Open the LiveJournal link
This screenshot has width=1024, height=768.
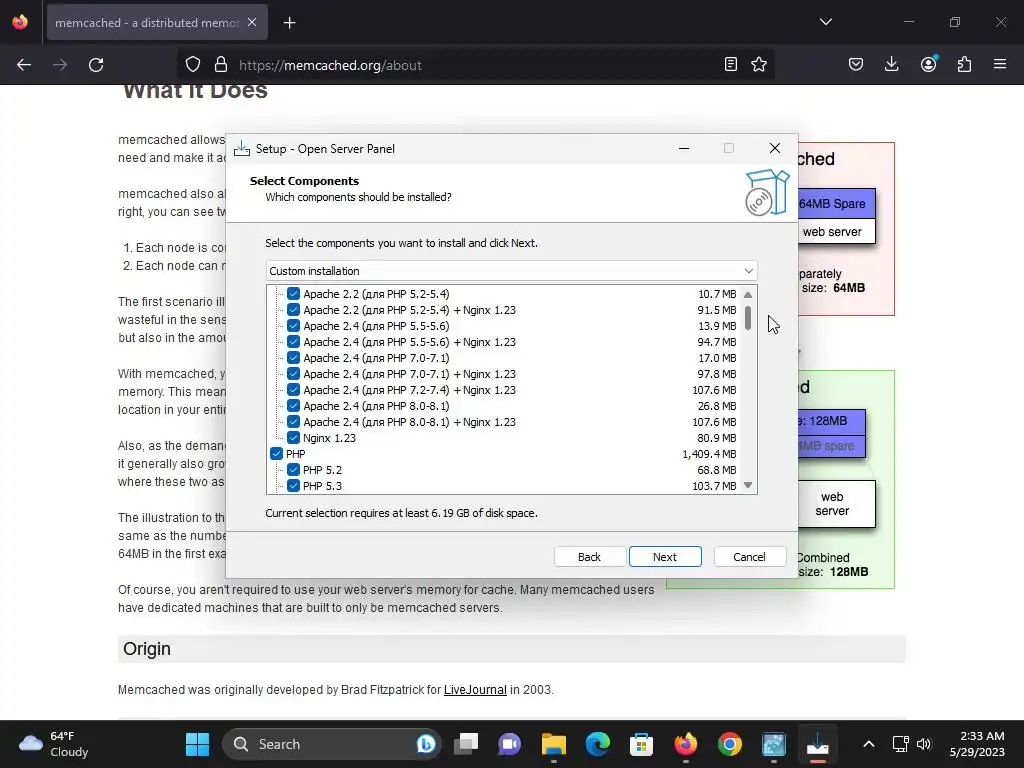475,690
